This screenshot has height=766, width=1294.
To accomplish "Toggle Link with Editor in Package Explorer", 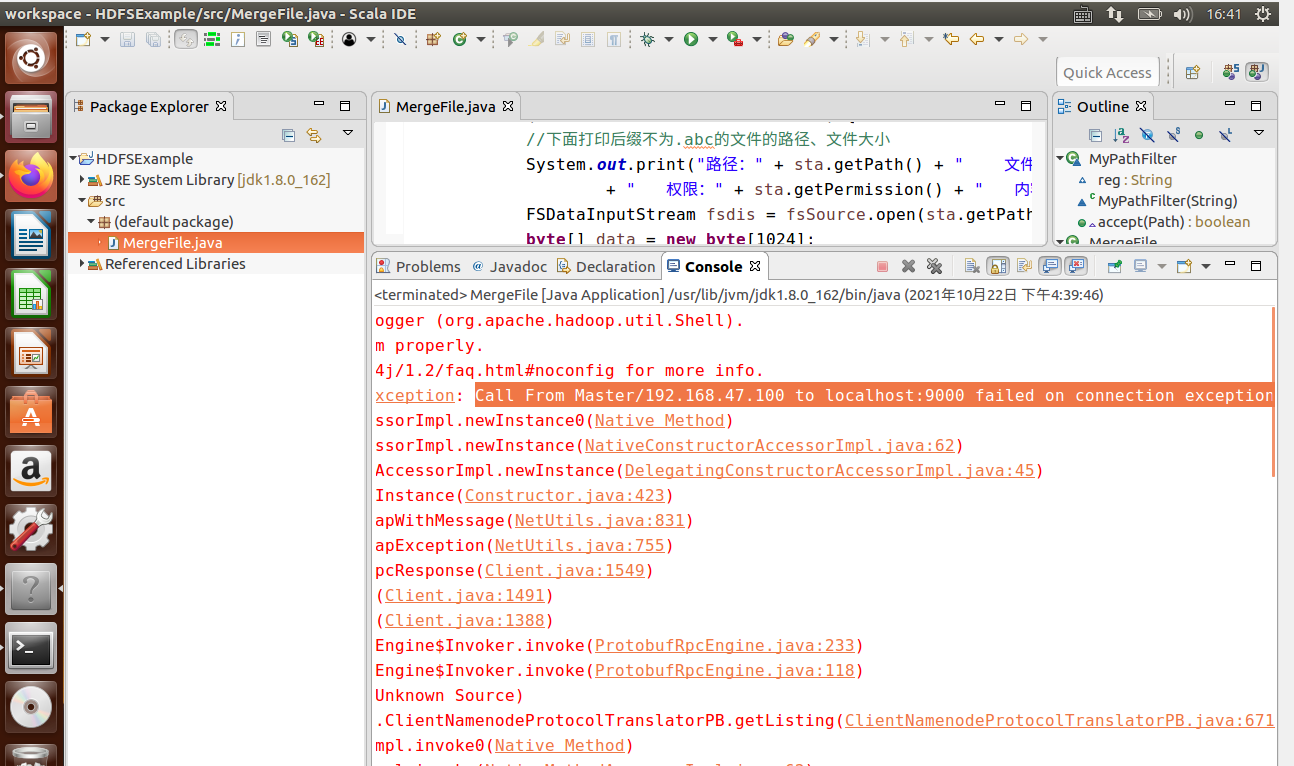I will tap(314, 135).
